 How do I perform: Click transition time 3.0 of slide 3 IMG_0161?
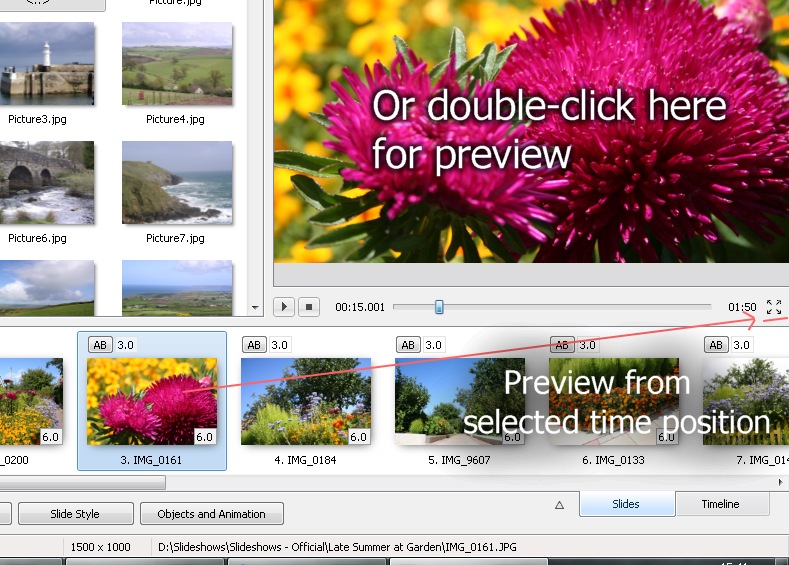click(125, 345)
